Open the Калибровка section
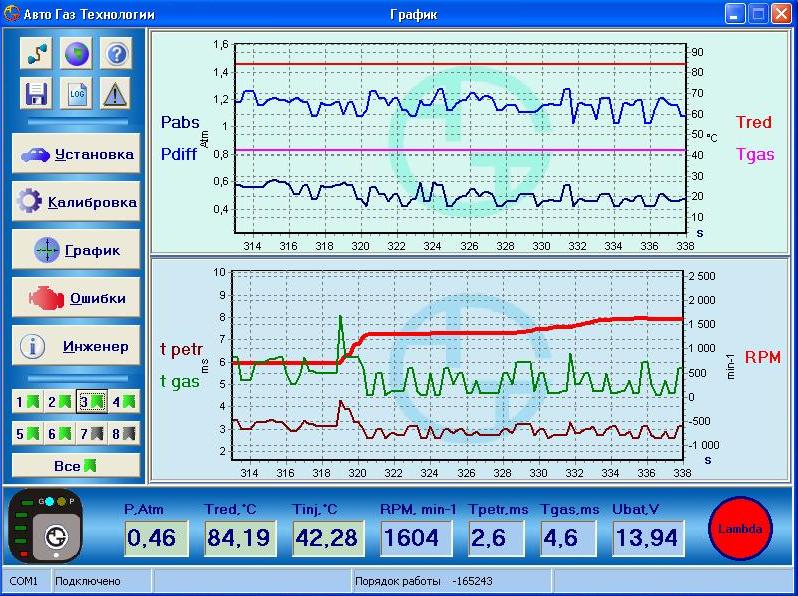Screen dimensions: 798x596 point(76,202)
